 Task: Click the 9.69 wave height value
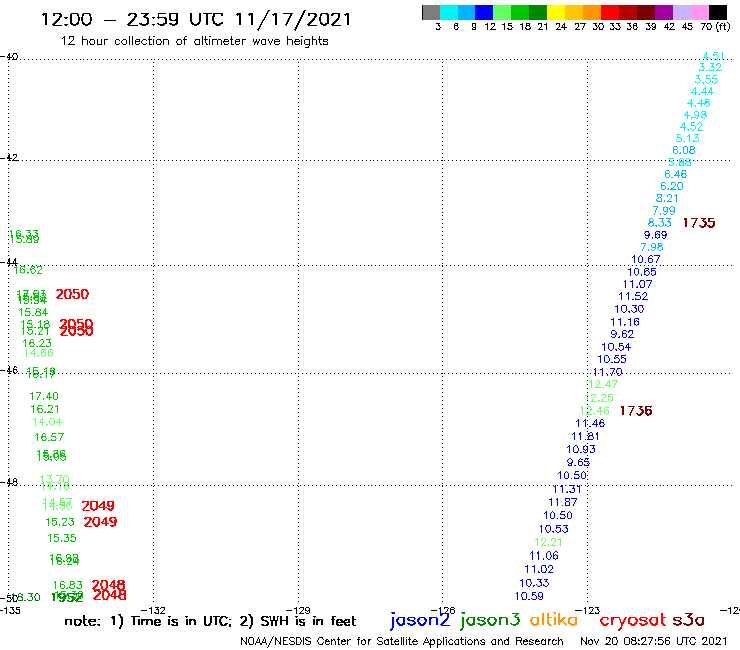[655, 235]
